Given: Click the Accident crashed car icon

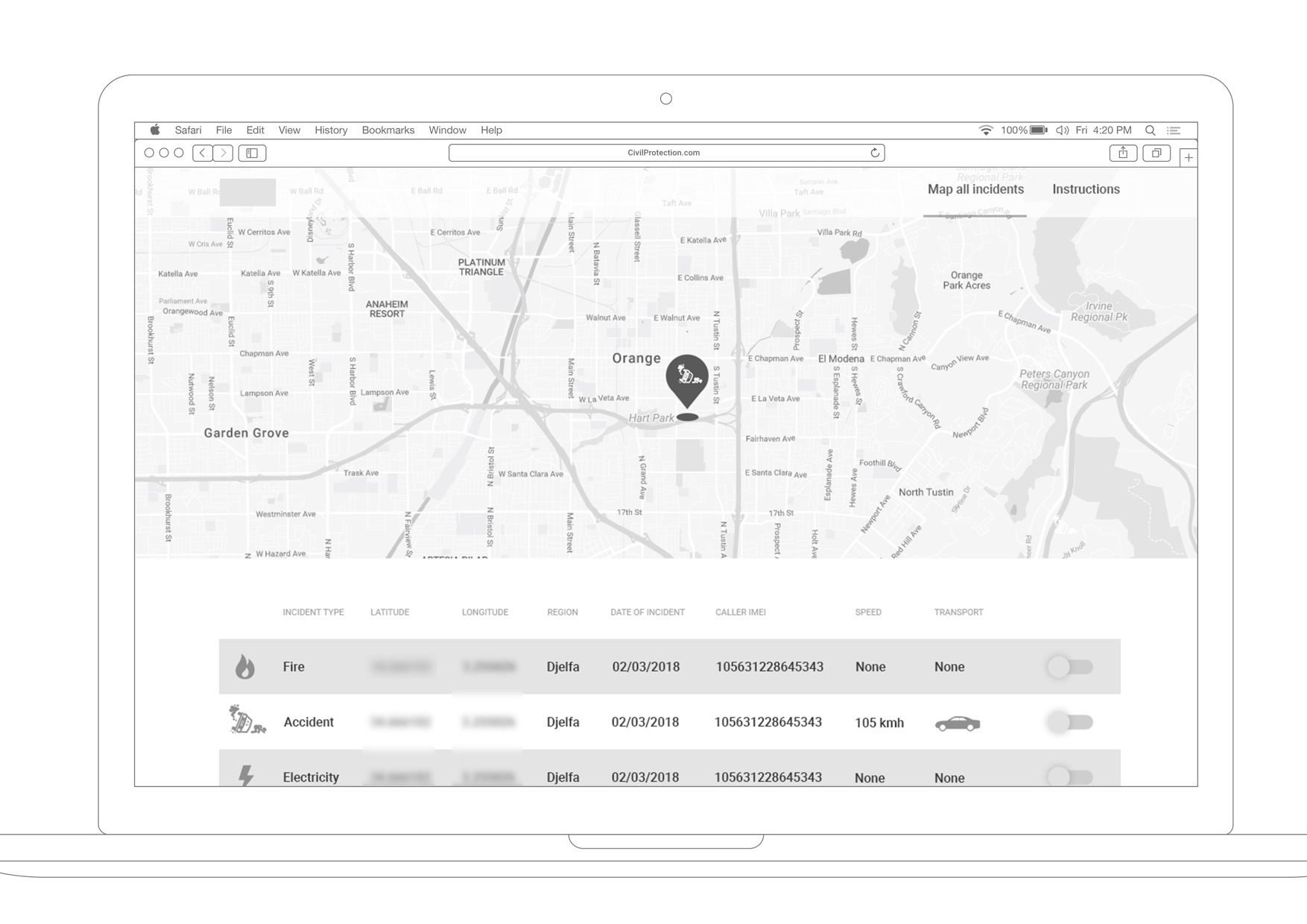Looking at the screenshot, I should 247,720.
